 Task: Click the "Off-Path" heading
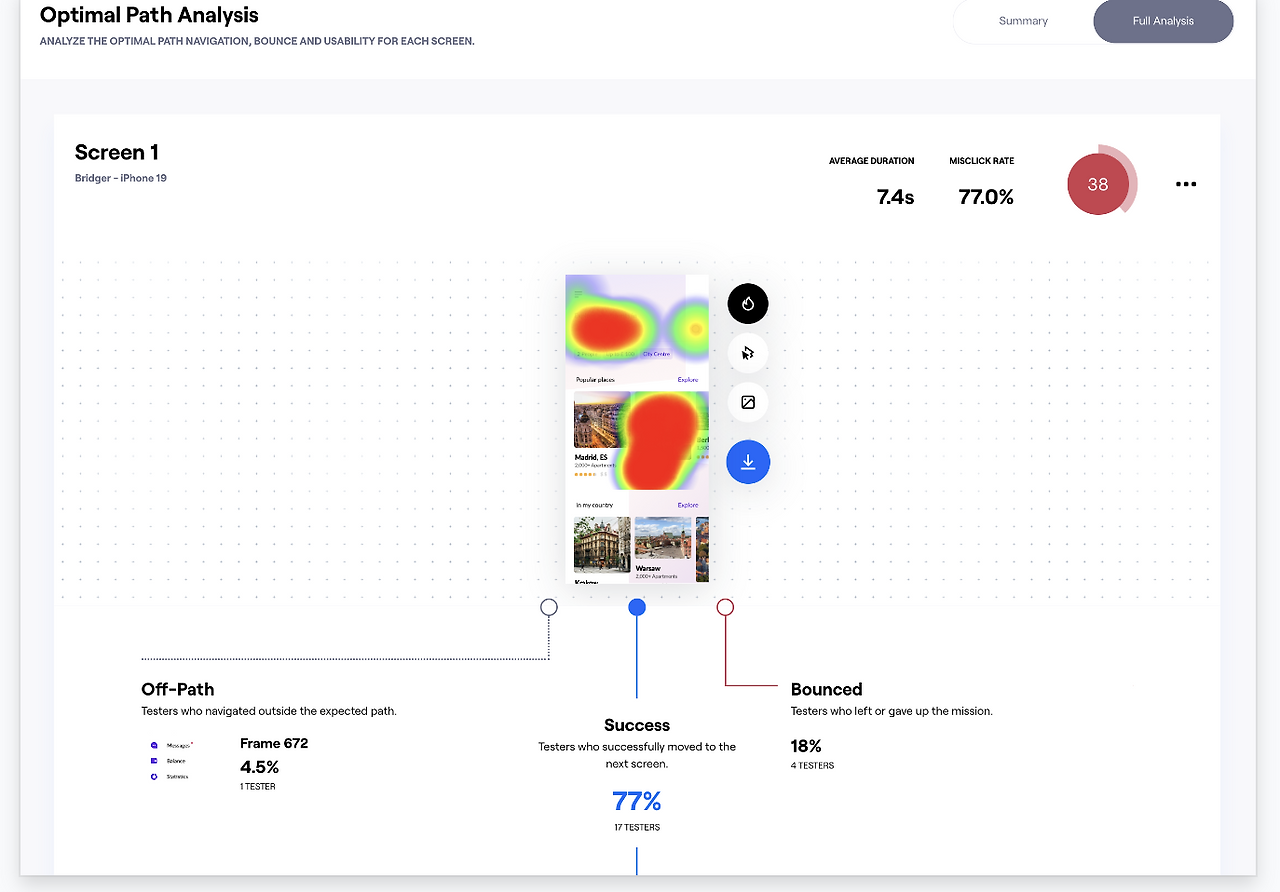178,689
